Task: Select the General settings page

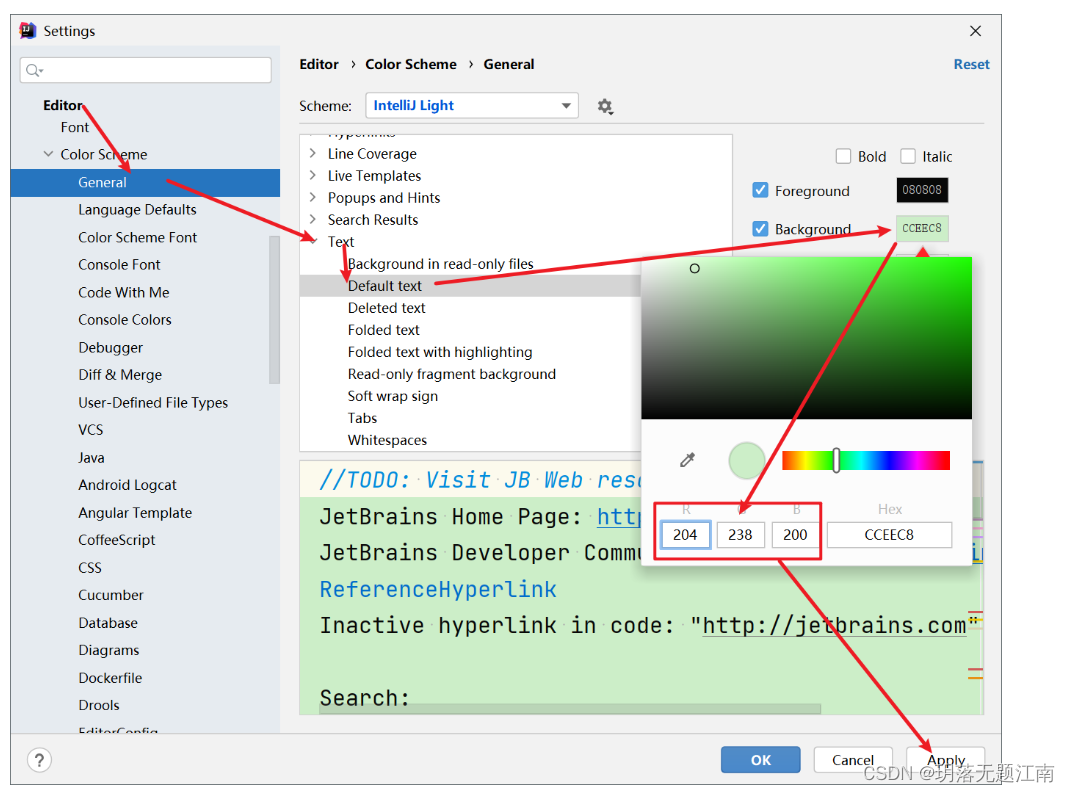Action: pyautogui.click(x=145, y=182)
